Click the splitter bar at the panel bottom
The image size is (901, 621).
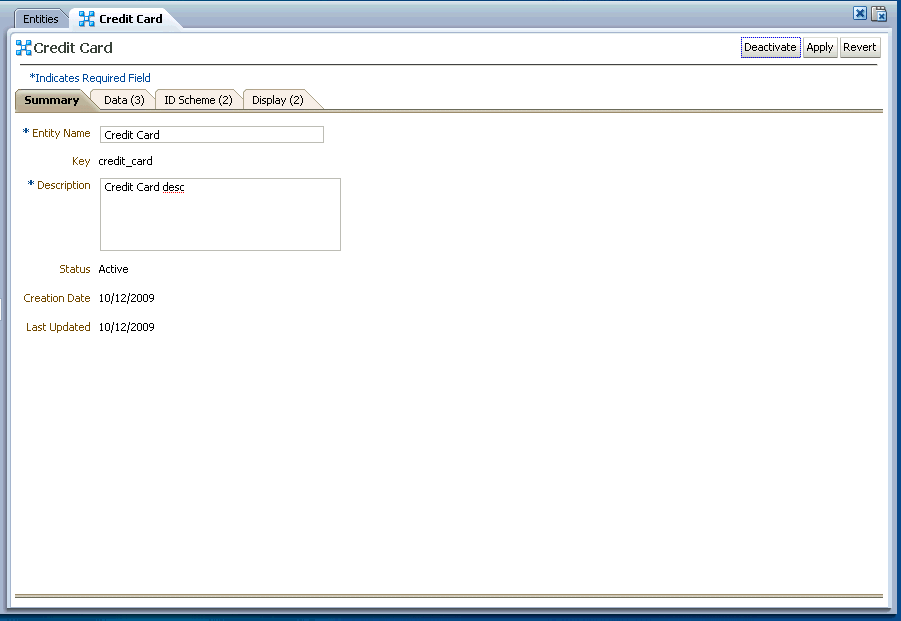pos(450,596)
